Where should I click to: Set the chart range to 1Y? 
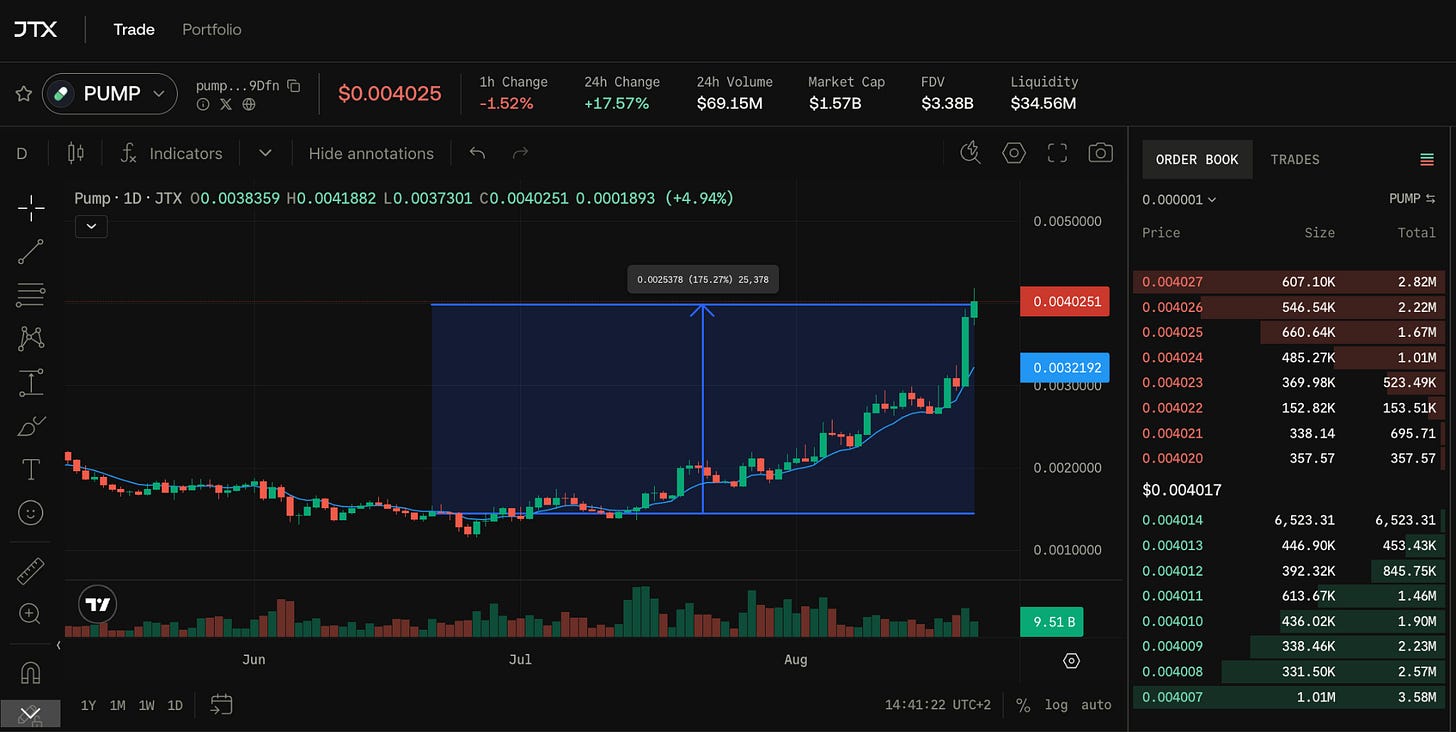tap(88, 705)
